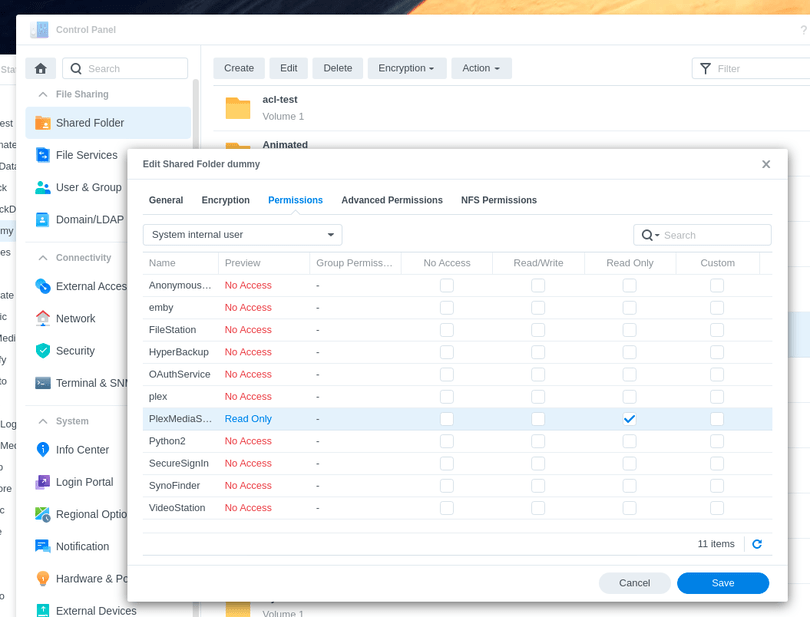The height and width of the screenshot is (617, 810).
Task: Check Custom for HyperBackup
Action: pos(716,352)
